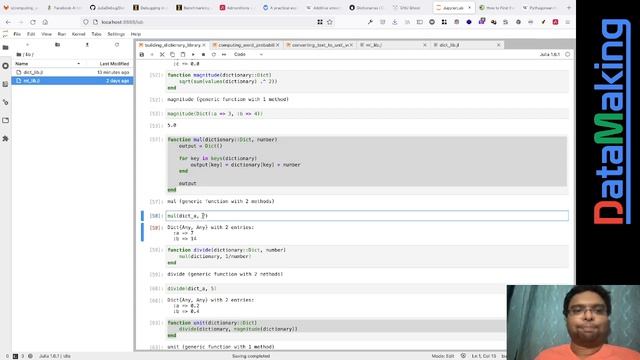Open the file browser sidebar folder icon
Screen dimensions: 640x360
point(5,48)
